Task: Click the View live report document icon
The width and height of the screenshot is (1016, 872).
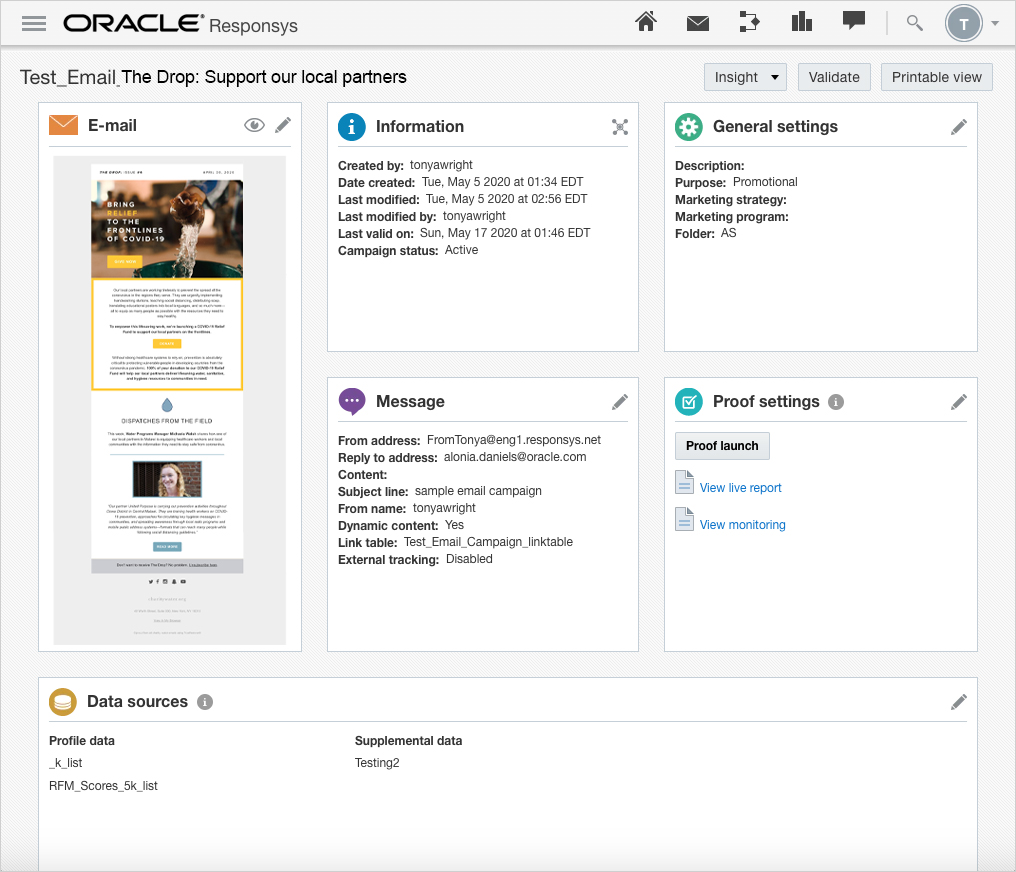Action: [684, 482]
